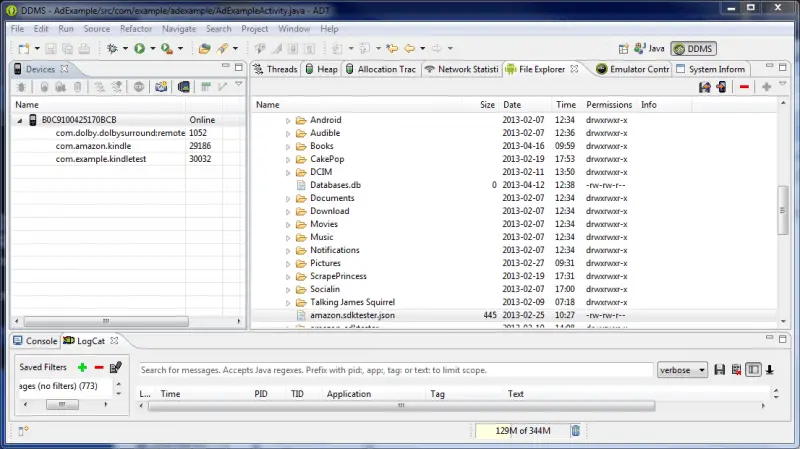Add a new LogCat filter
800x449 pixels.
(x=82, y=368)
